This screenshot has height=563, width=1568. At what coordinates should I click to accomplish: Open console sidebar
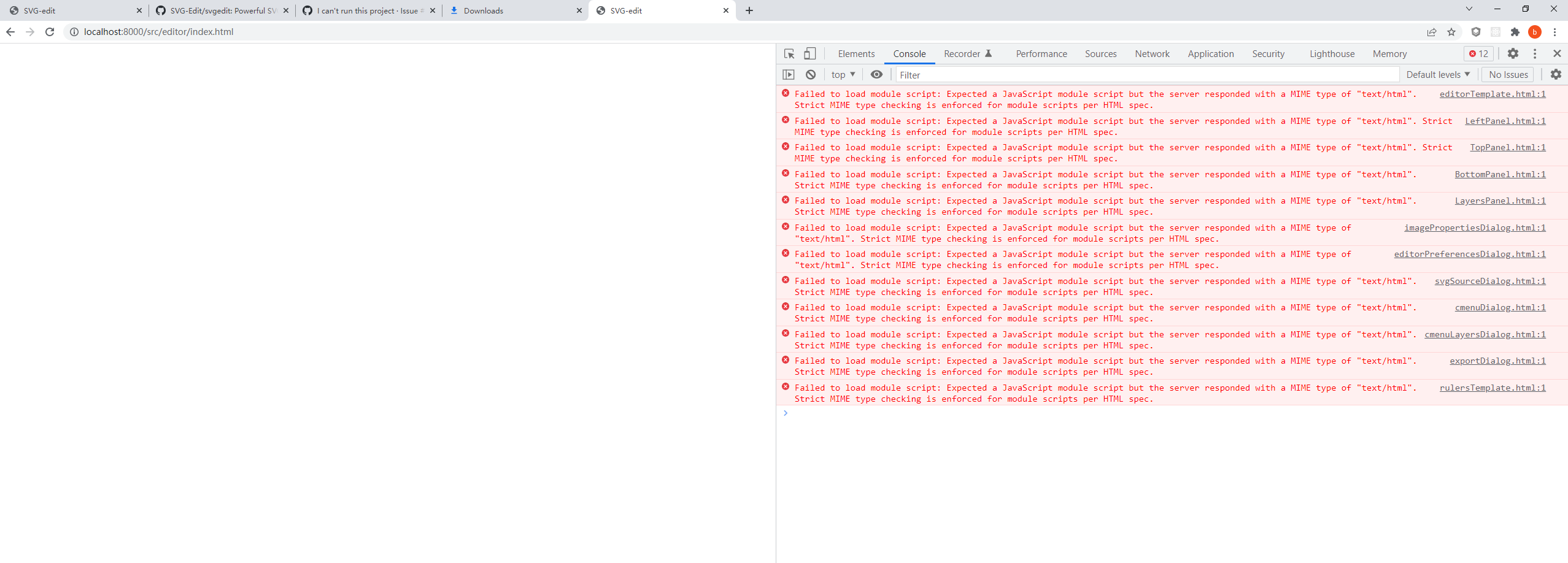click(x=789, y=74)
